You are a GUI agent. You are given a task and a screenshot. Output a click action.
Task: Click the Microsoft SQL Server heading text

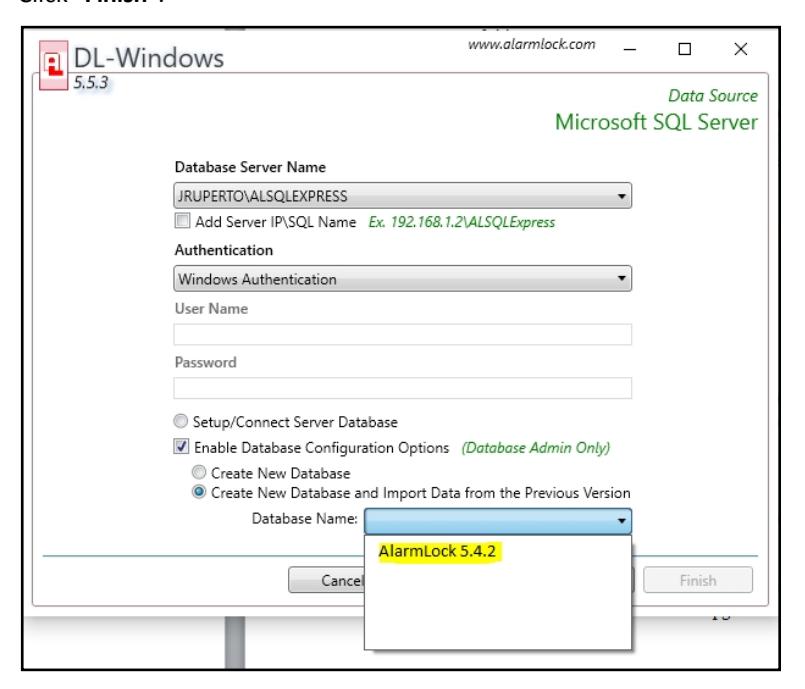(656, 122)
